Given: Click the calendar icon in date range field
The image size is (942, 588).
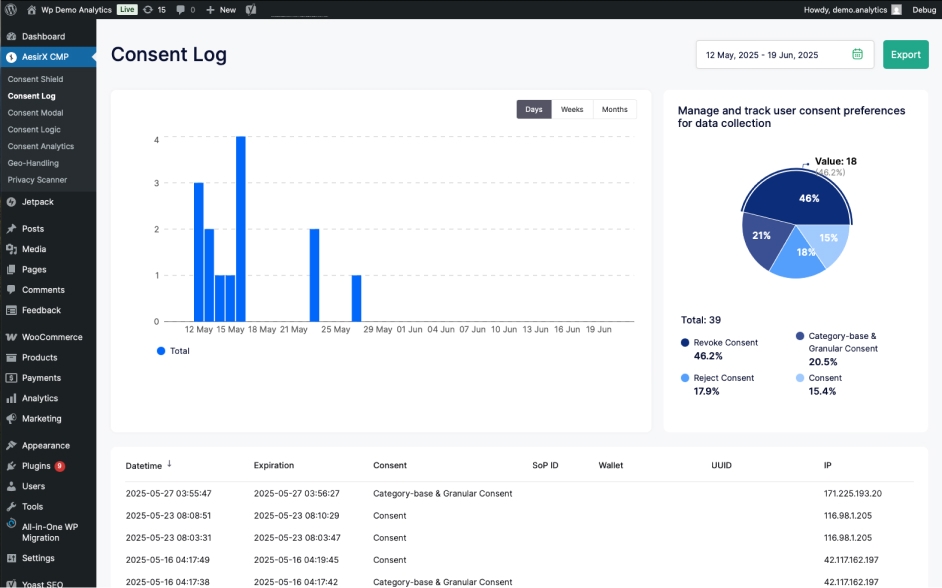Looking at the screenshot, I should (857, 54).
